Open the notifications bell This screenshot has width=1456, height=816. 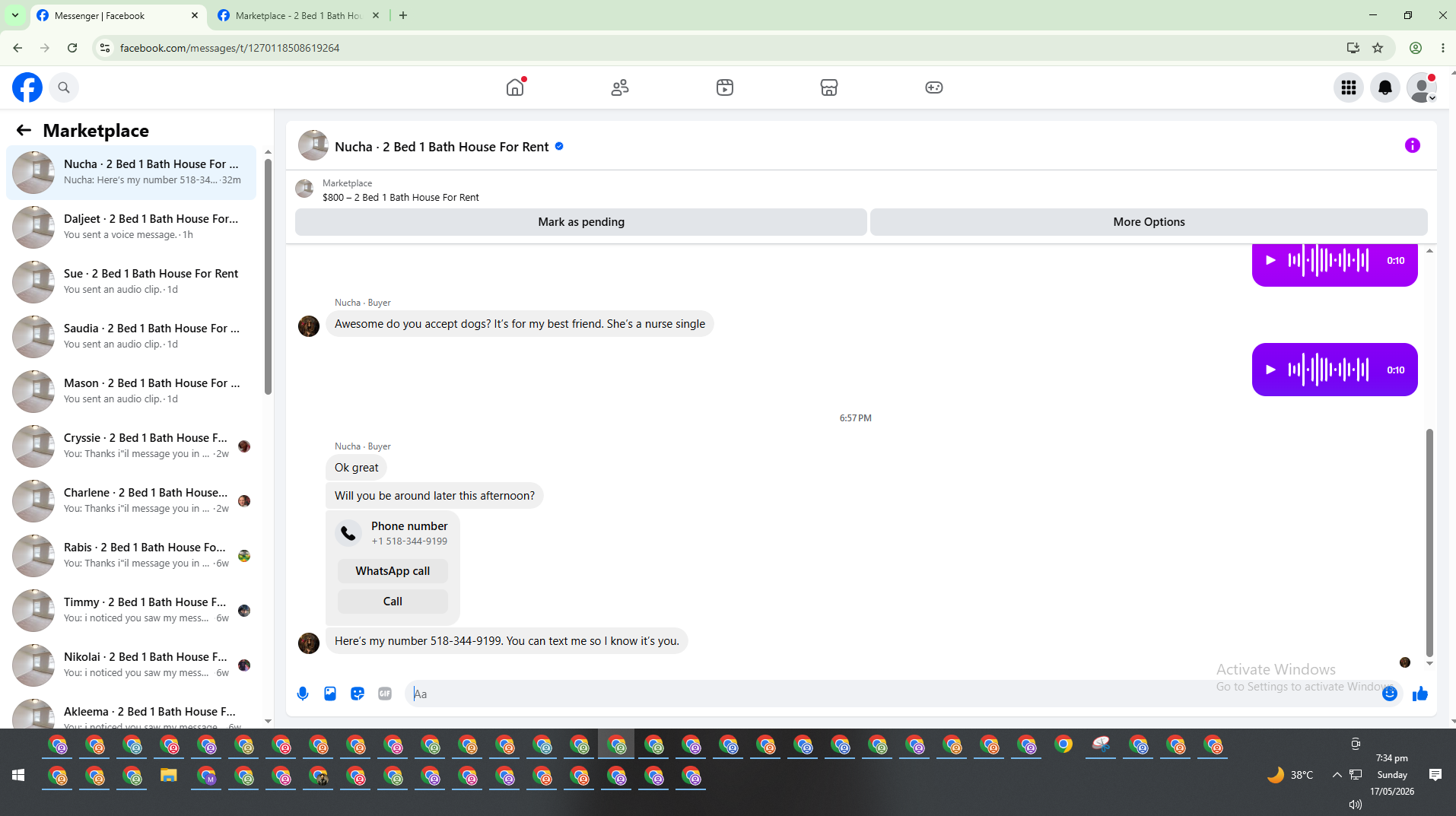click(x=1385, y=87)
